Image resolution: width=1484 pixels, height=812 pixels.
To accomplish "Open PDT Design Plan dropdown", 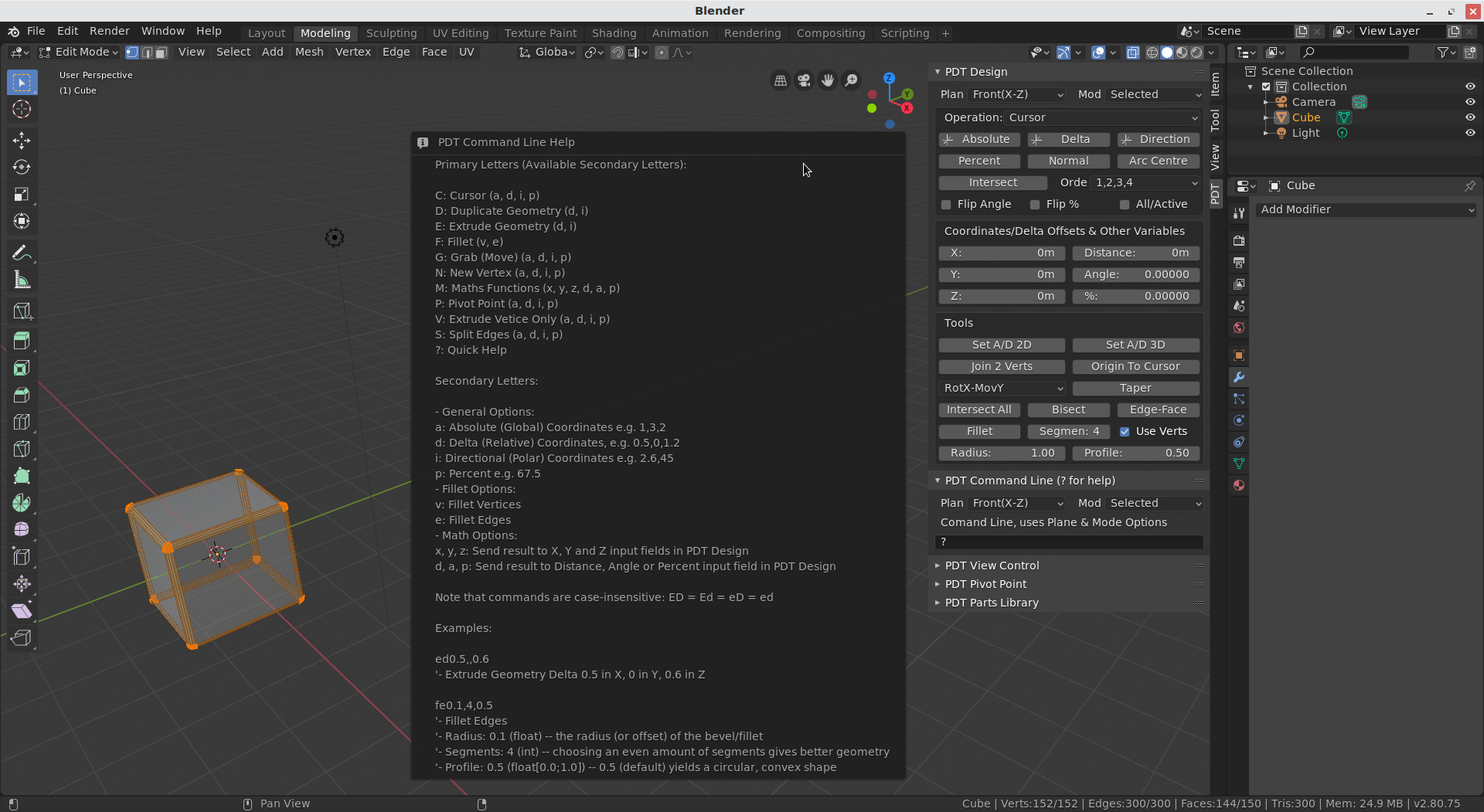I will [1017, 94].
